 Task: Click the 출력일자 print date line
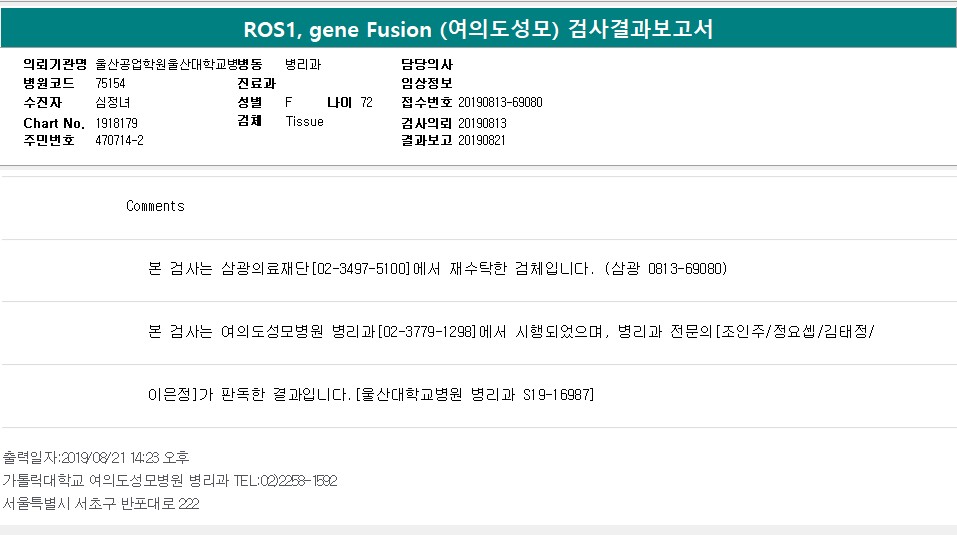tap(96, 457)
